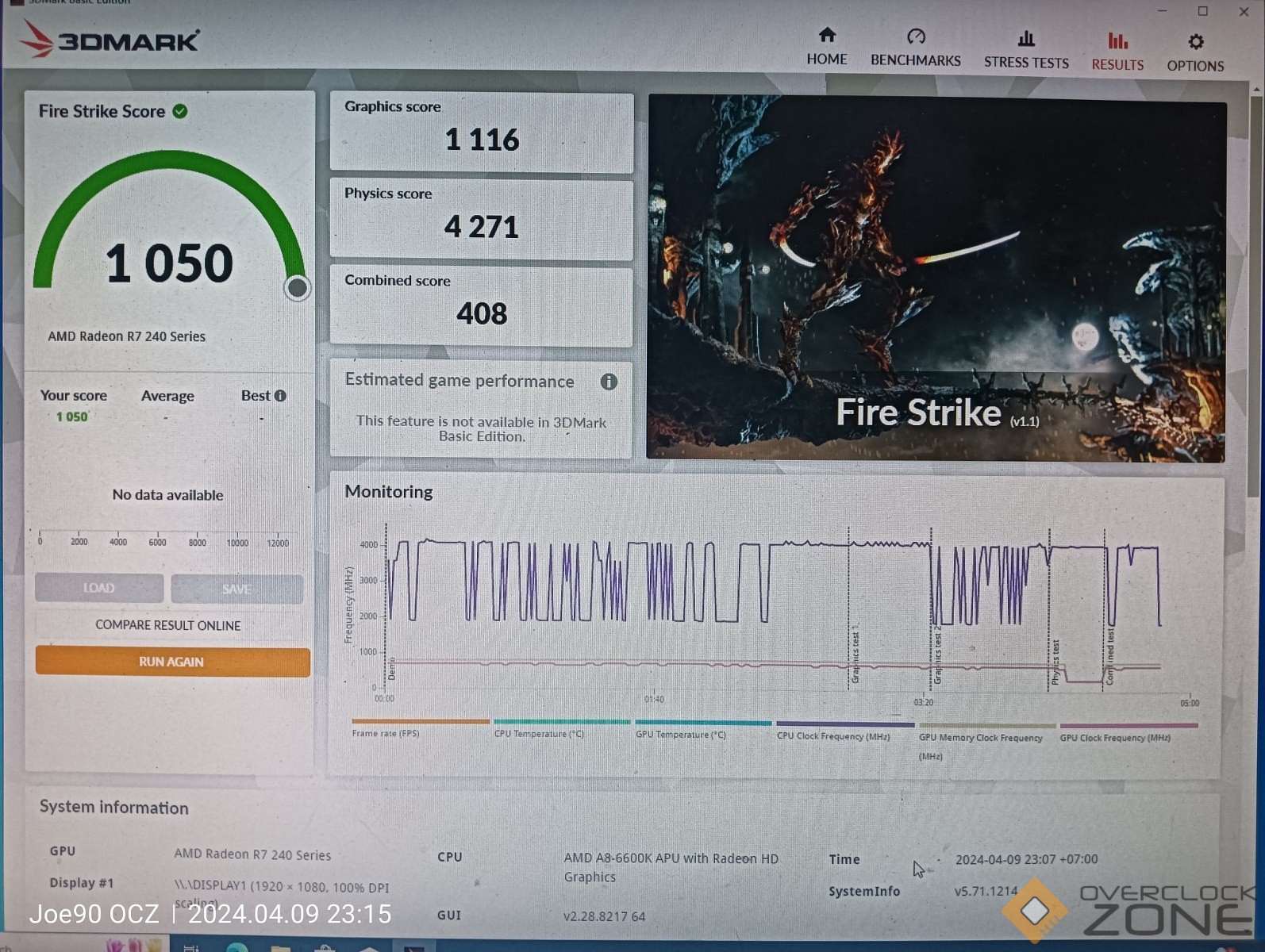Click the Estimated game performance info icon

[x=609, y=382]
